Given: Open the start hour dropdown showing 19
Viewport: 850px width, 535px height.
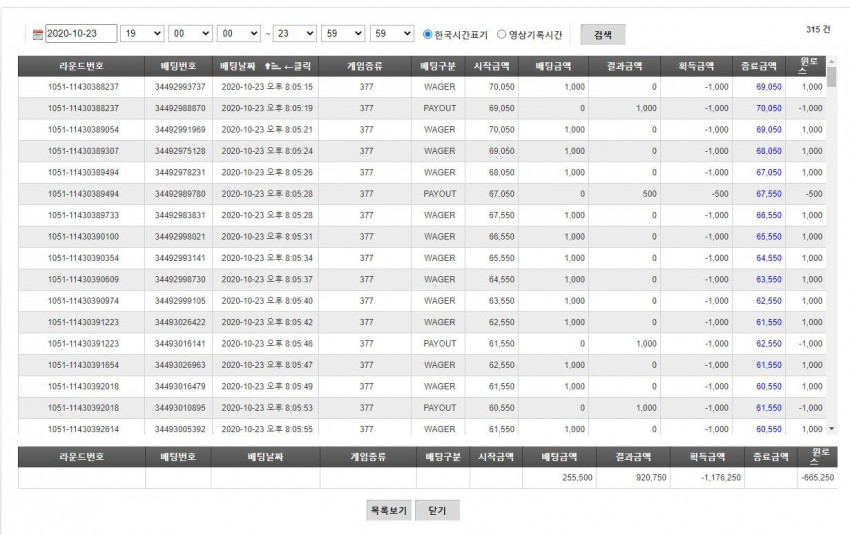Looking at the screenshot, I should click(x=142, y=34).
